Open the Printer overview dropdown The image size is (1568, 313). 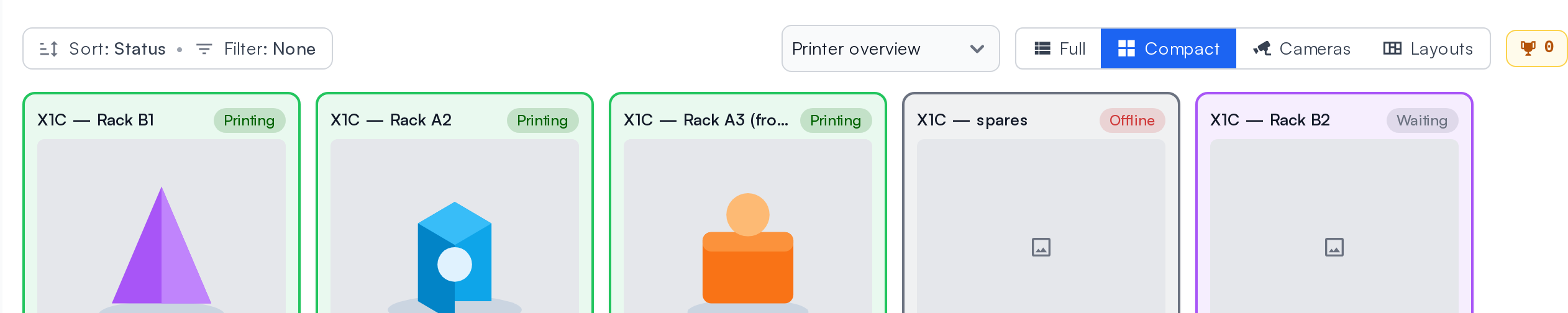tap(890, 48)
